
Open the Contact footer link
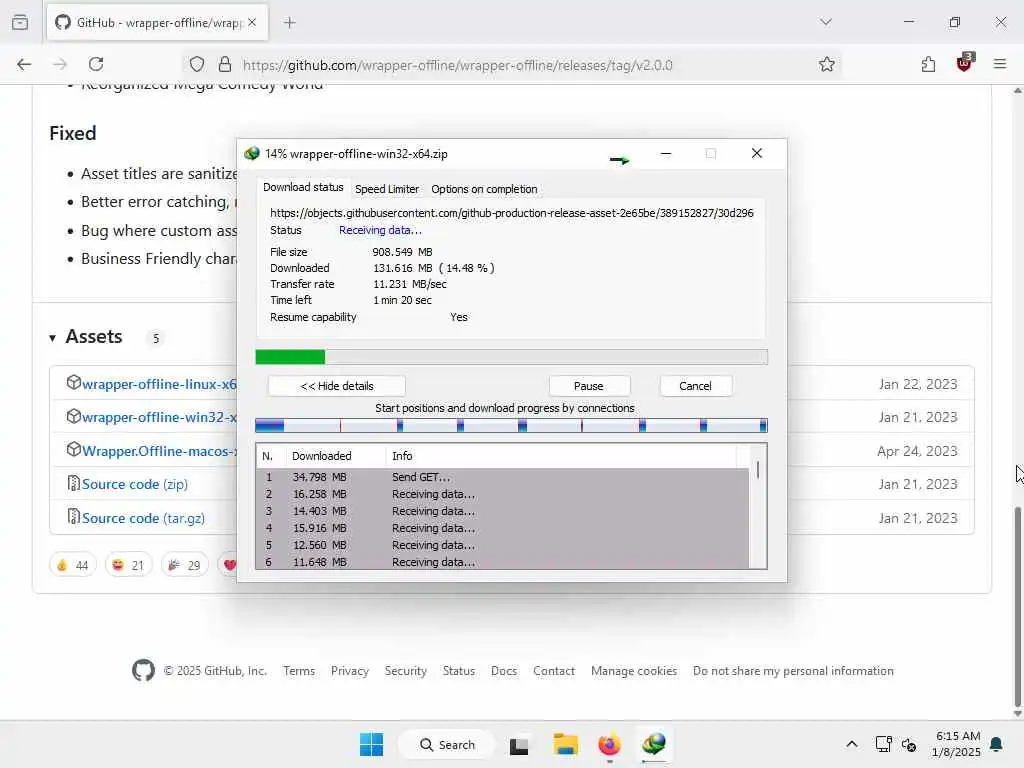tap(554, 671)
